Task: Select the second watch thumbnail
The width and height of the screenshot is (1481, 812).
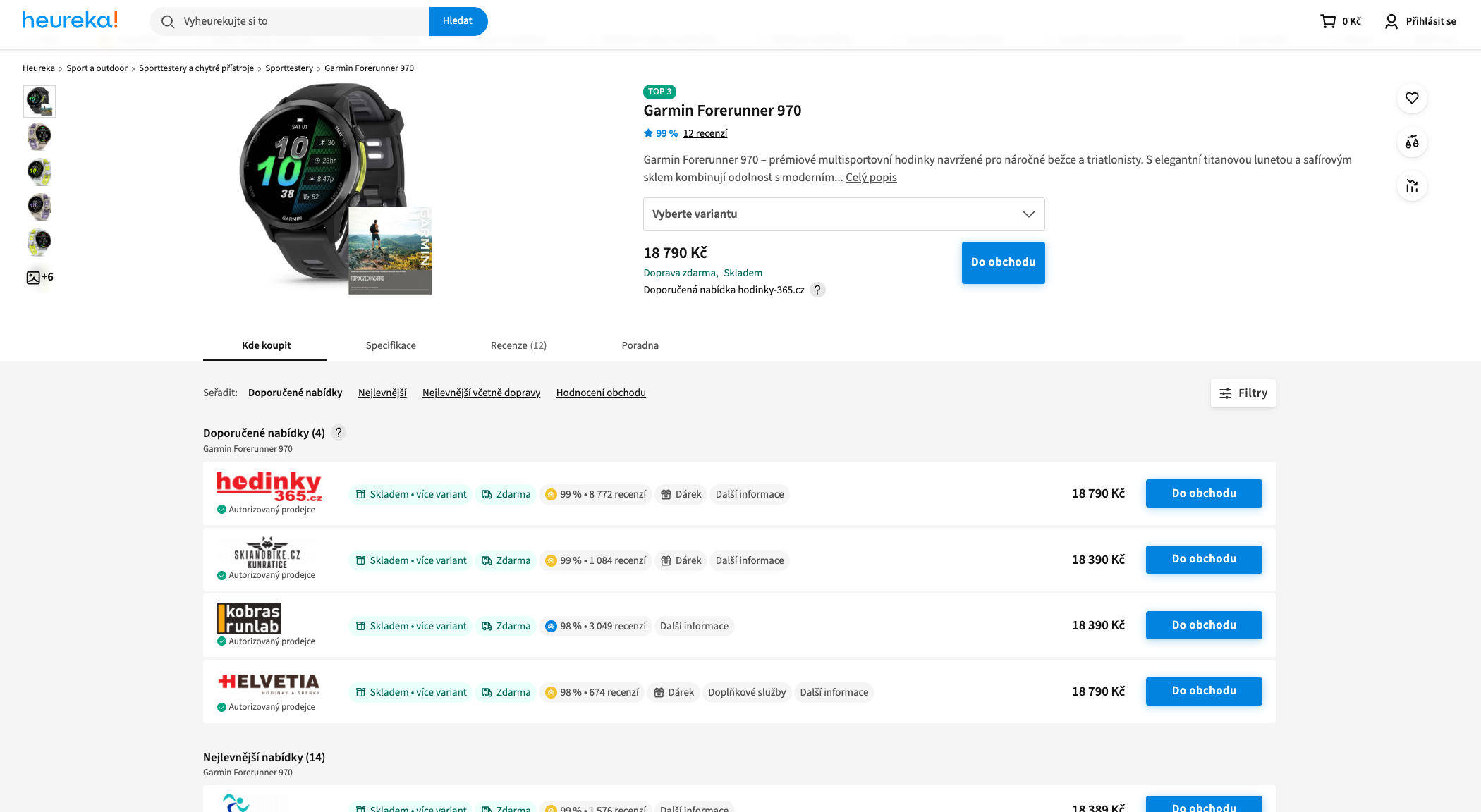Action: pyautogui.click(x=39, y=137)
